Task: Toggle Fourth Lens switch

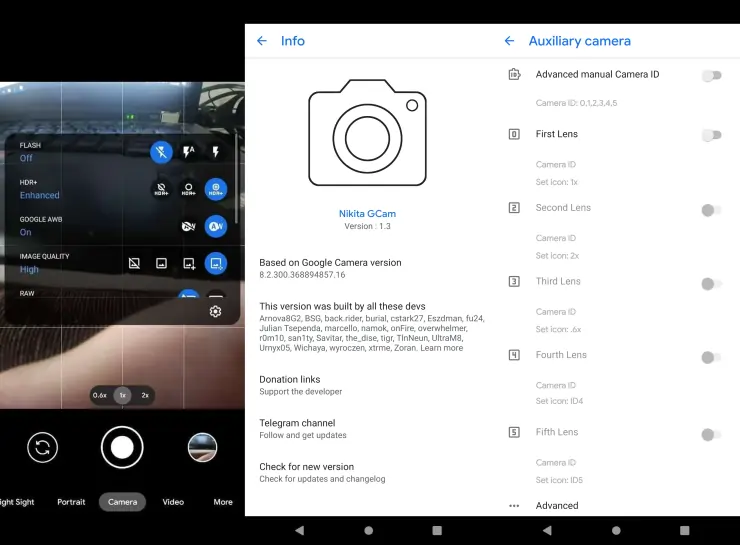Action: pos(712,357)
